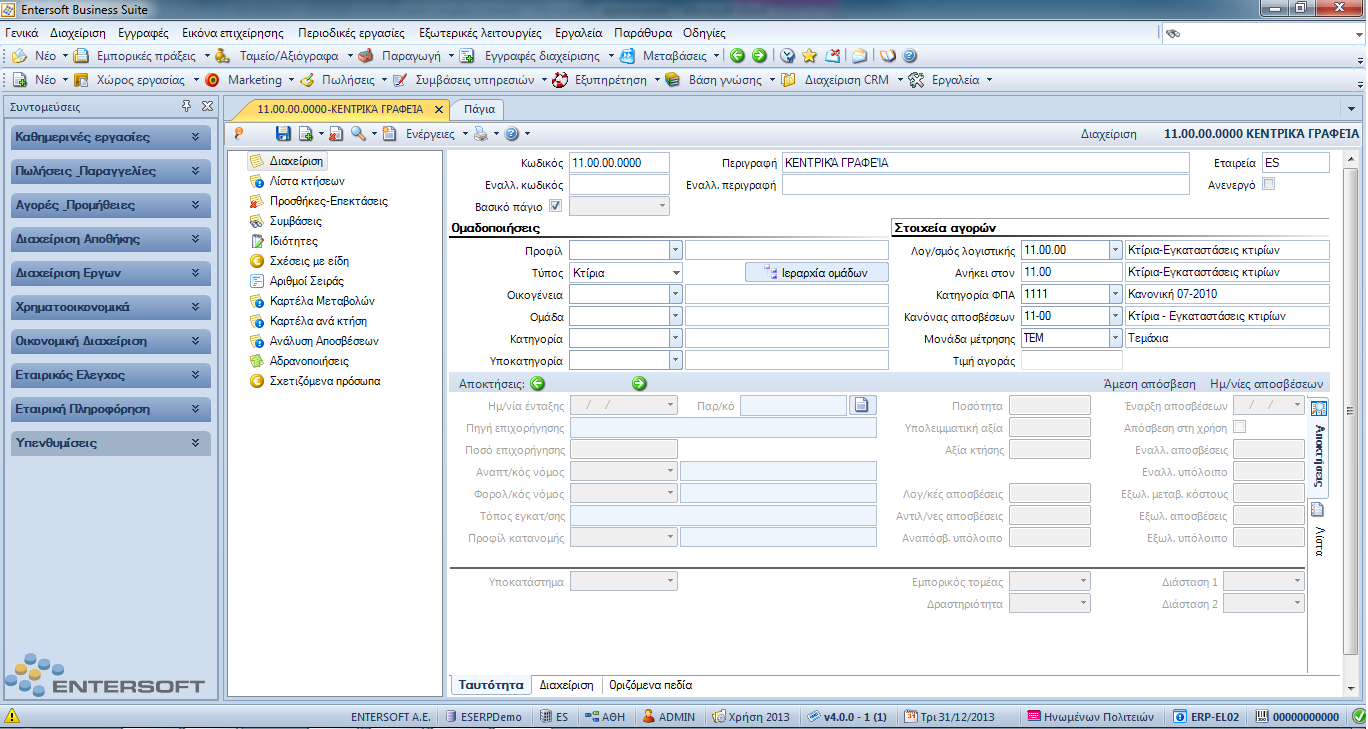Open the Διαχείριση CRM toolbar menu
The height and width of the screenshot is (729, 1368).
click(x=842, y=79)
